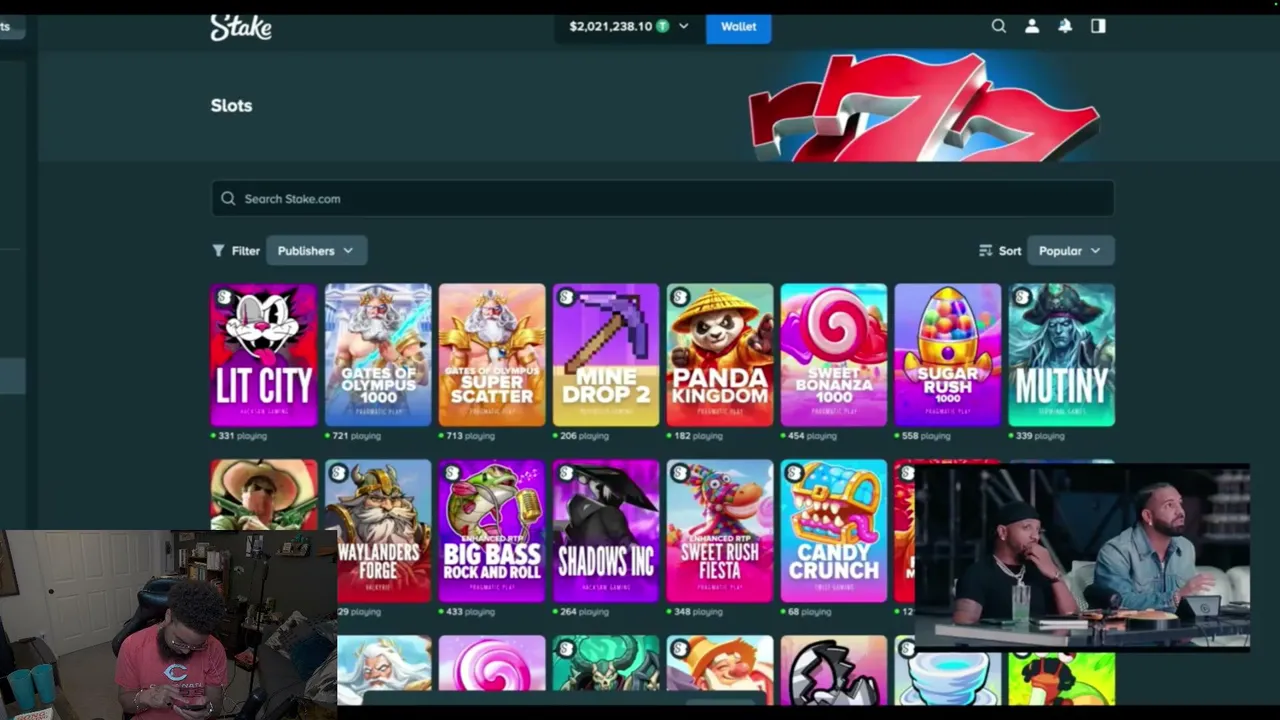Screen dimensions: 1280x720
Task: Launch the Candy Crunch slot
Action: click(834, 531)
